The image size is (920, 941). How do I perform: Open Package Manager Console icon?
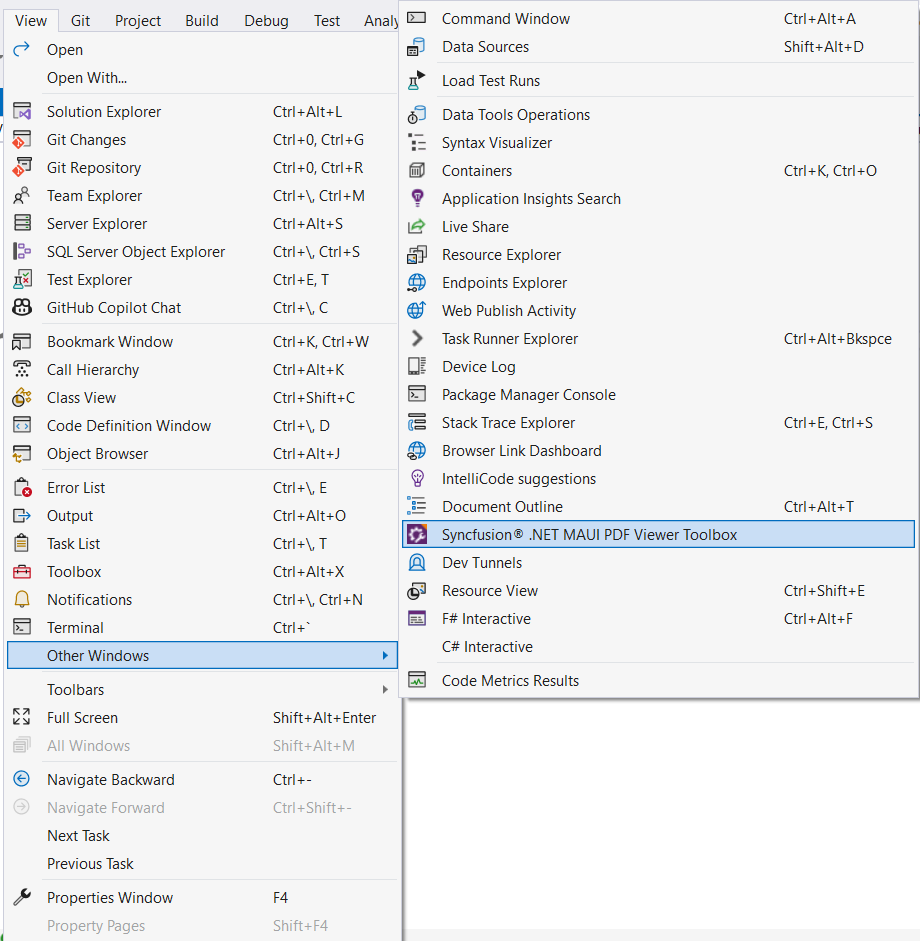(418, 394)
